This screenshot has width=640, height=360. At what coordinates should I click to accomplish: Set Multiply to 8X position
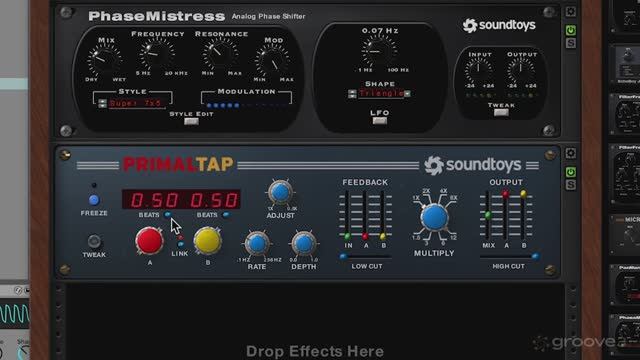pos(453,198)
